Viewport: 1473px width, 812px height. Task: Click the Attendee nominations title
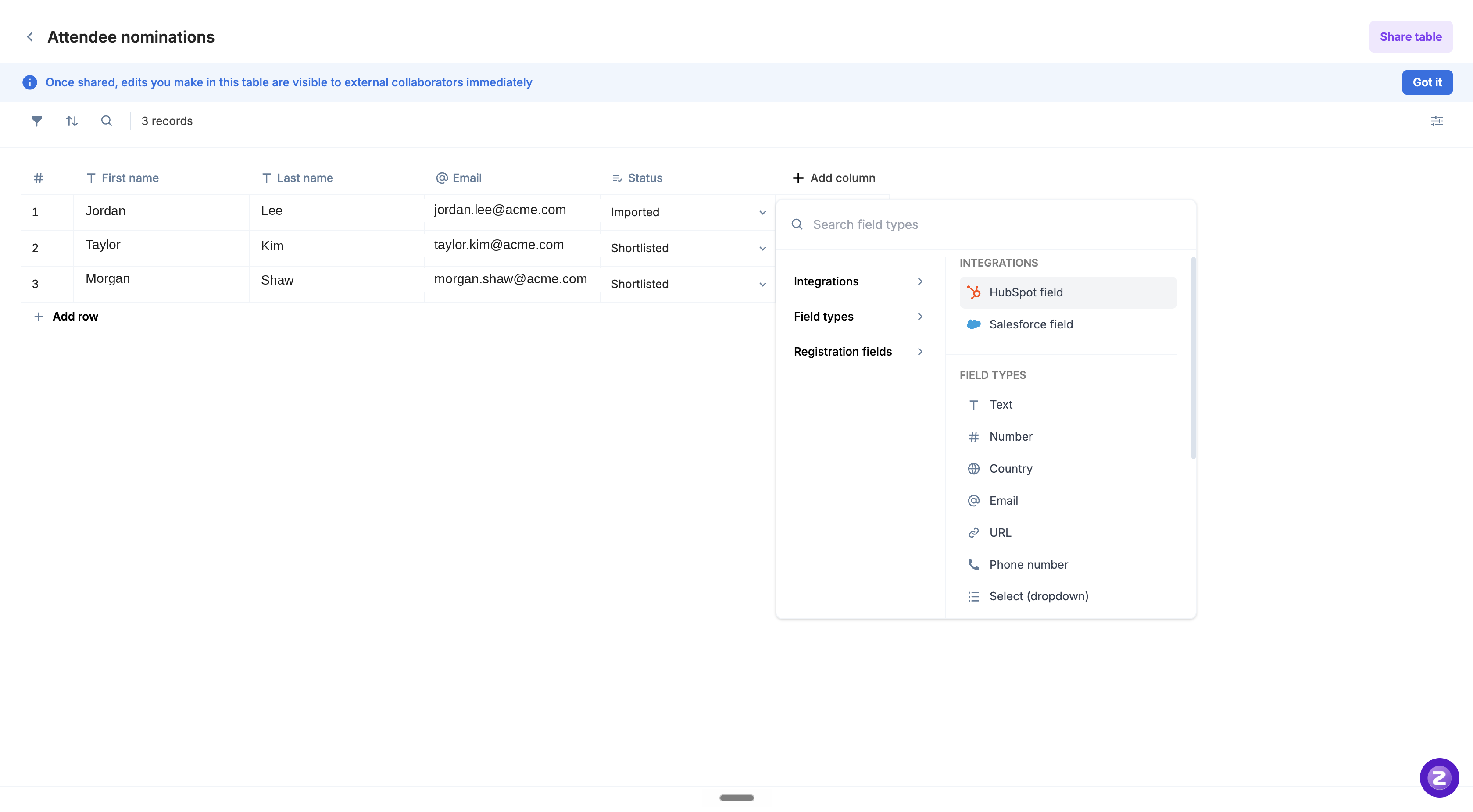[x=131, y=36]
